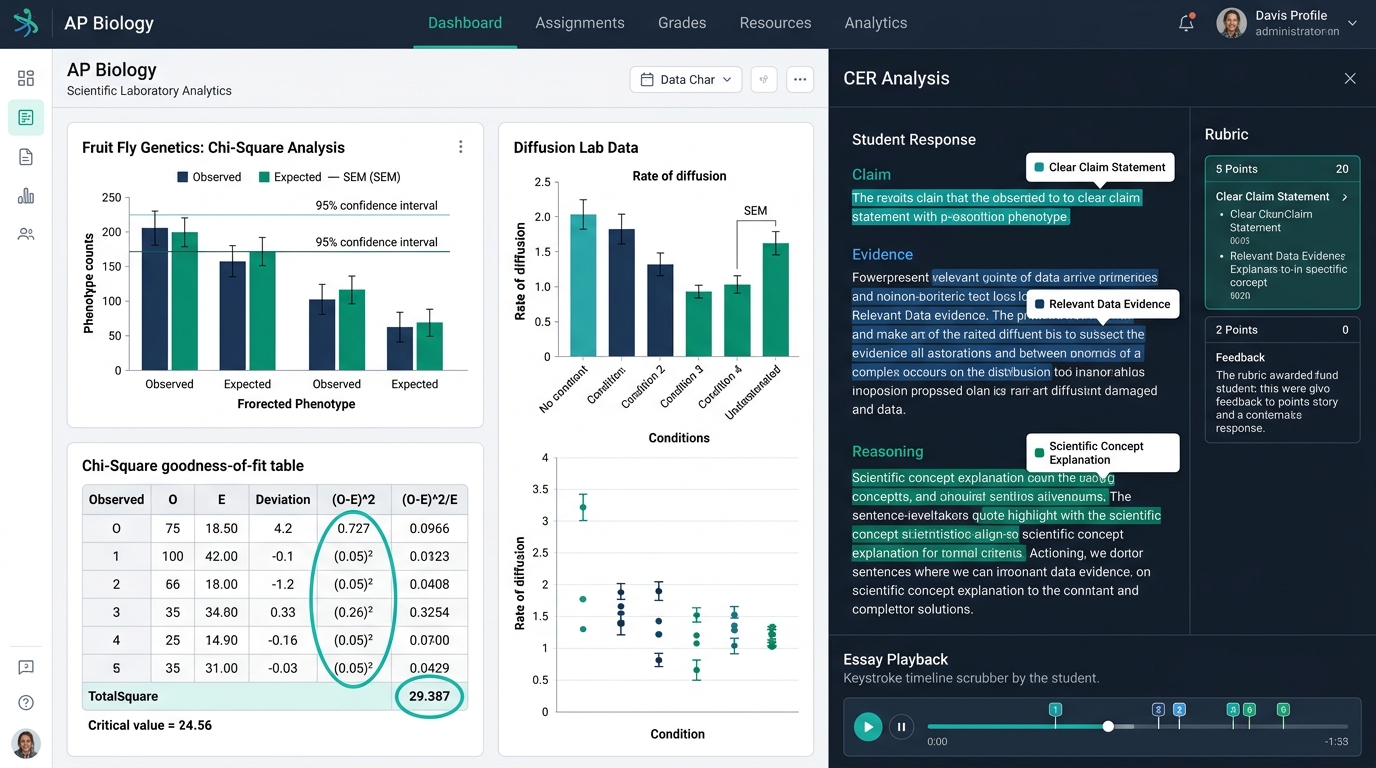Viewport: 1376px width, 768px height.
Task: Click the Relevant Data Evidence highlight tag
Action: pyautogui.click(x=1102, y=304)
